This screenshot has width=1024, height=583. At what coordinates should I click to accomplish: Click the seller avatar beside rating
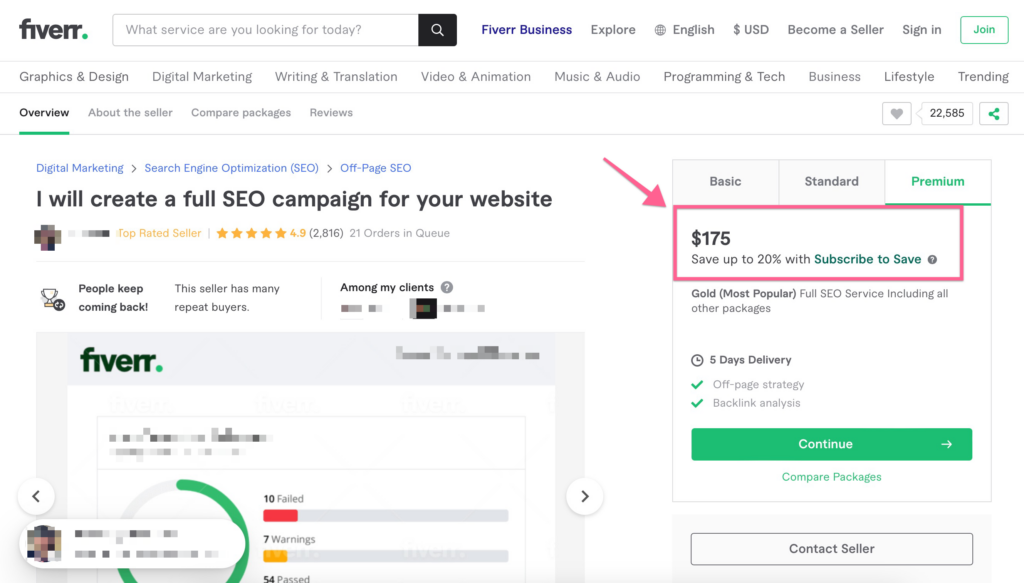pos(48,237)
